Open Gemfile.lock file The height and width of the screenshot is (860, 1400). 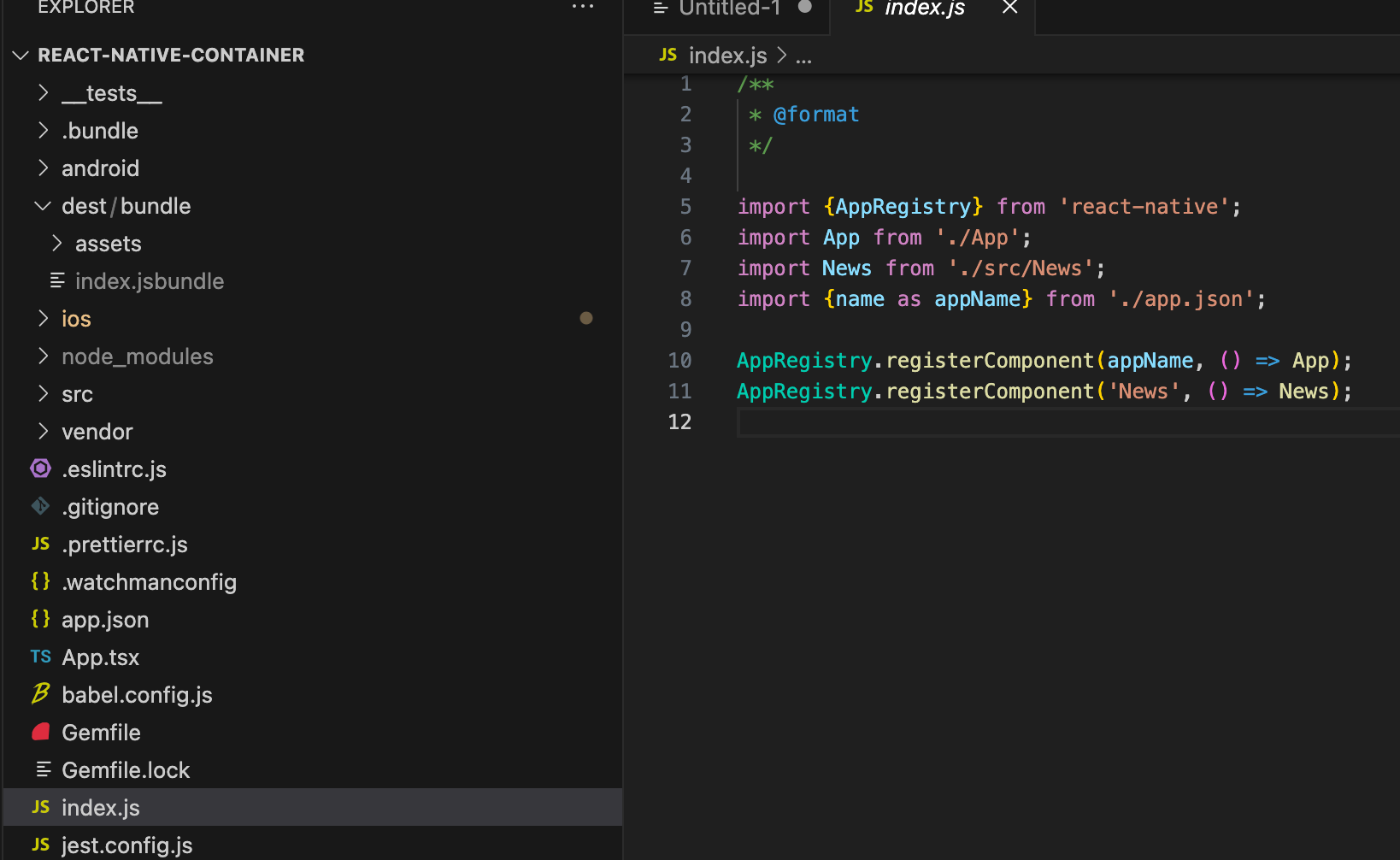tap(126, 770)
